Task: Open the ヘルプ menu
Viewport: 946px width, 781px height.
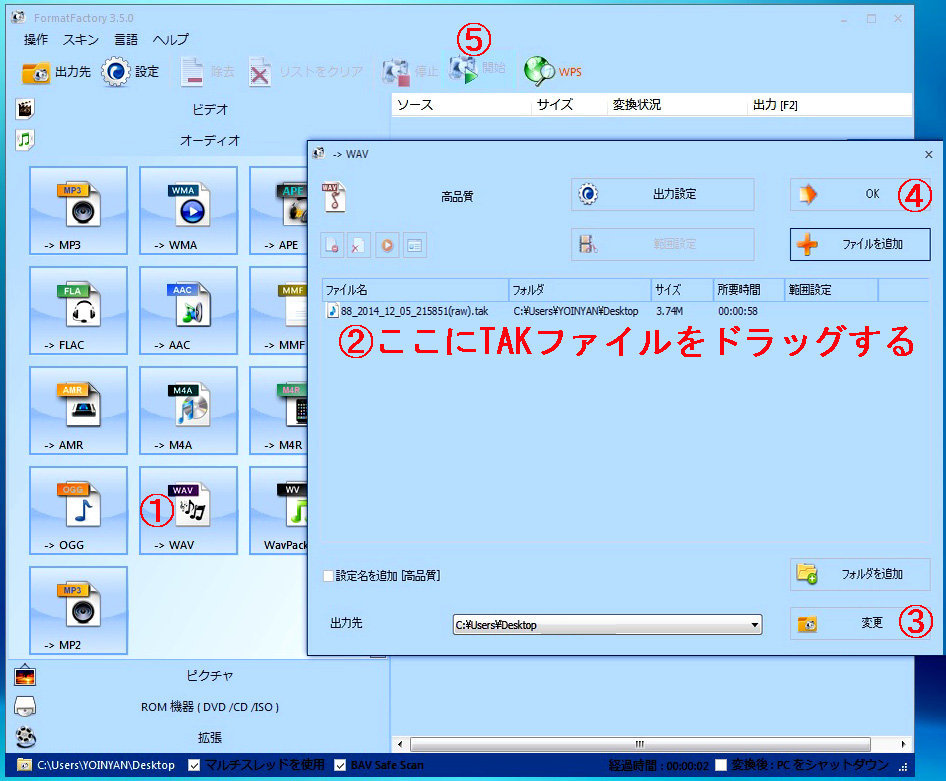Action: [170, 40]
